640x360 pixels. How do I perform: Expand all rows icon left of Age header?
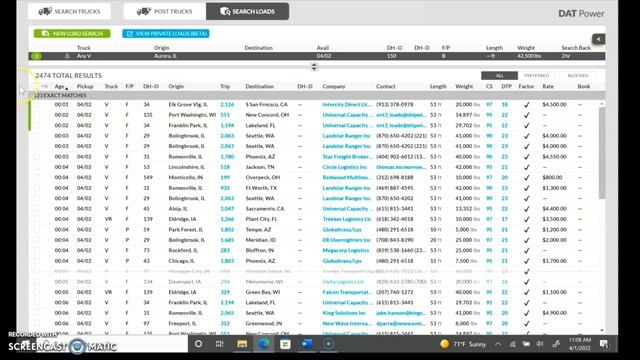tap(44, 87)
